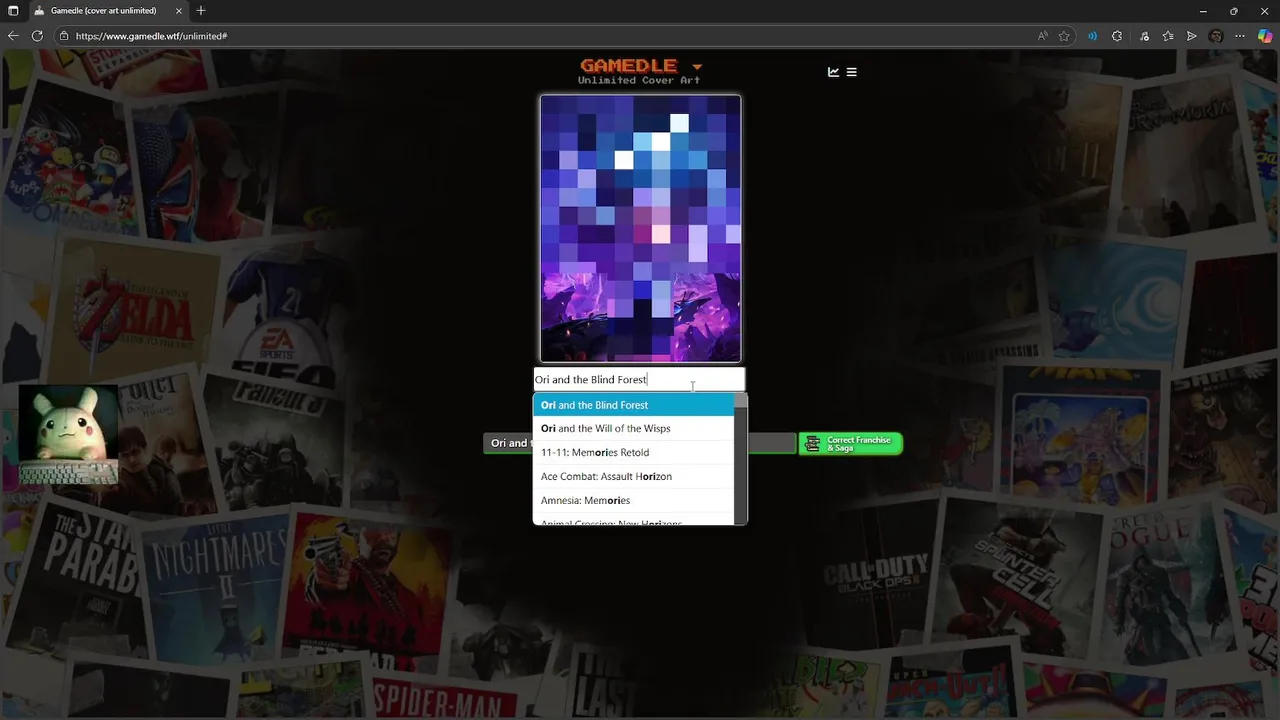Image resolution: width=1280 pixels, height=720 pixels.
Task: Click the Pikachu webcam overlay image
Action: [x=68, y=435]
